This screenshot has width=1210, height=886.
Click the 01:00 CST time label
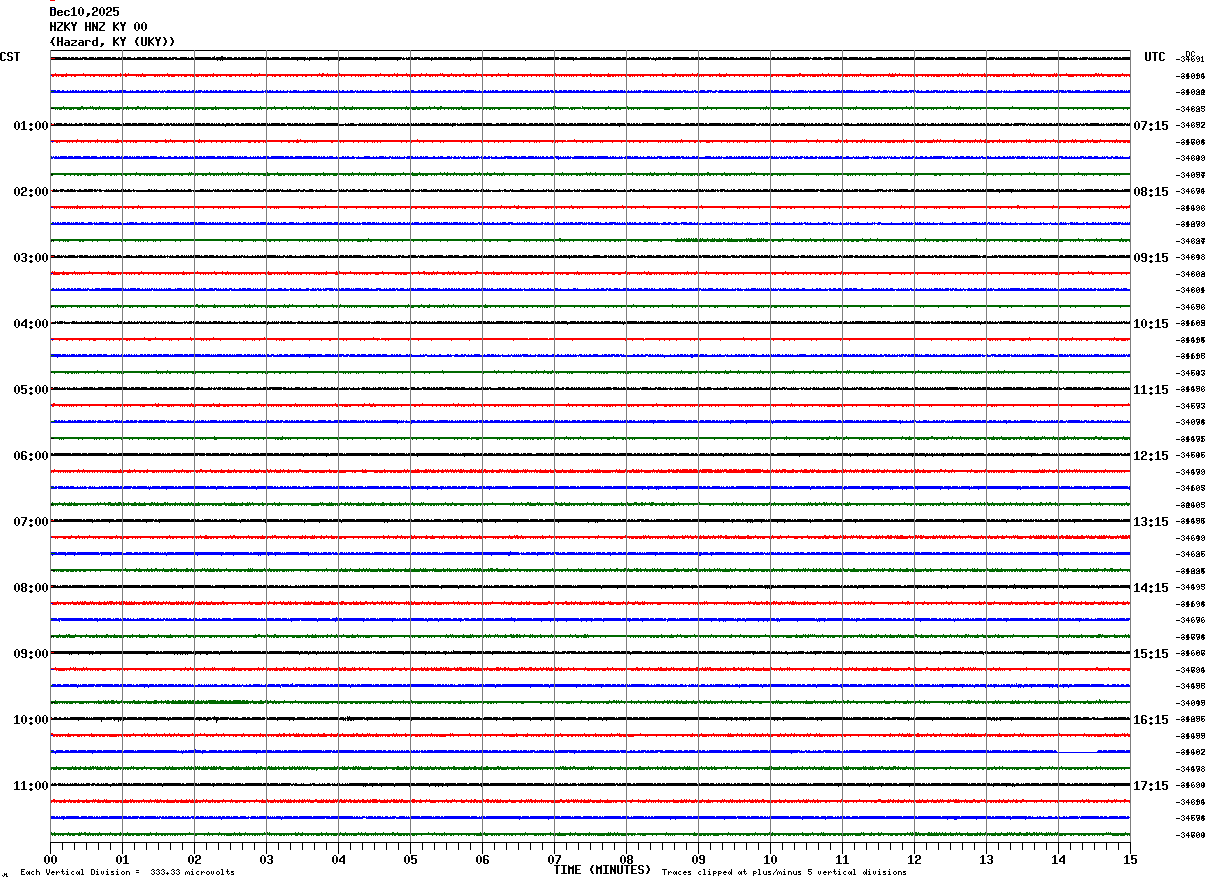click(31, 126)
